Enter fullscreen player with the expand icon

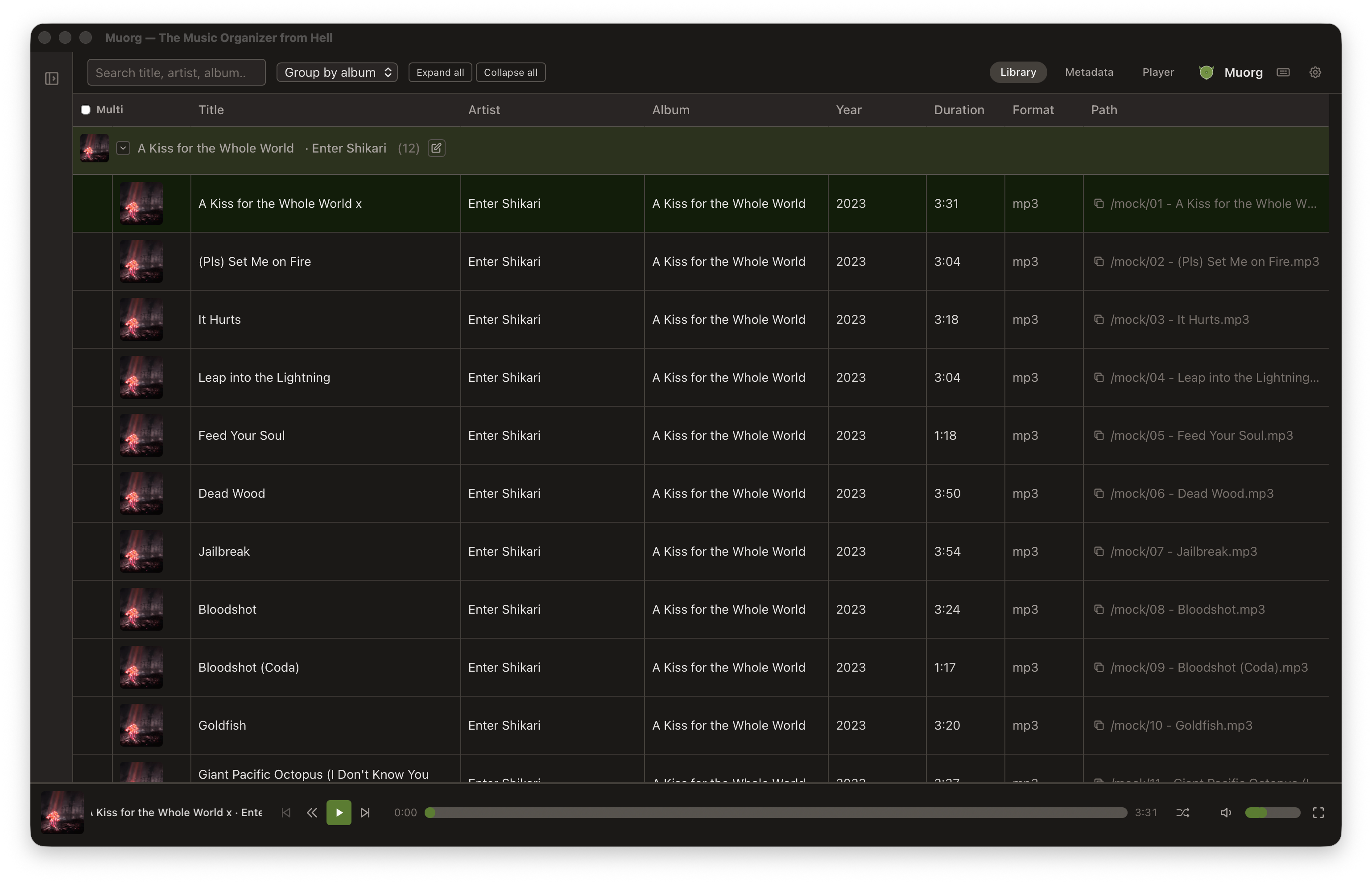(1318, 812)
